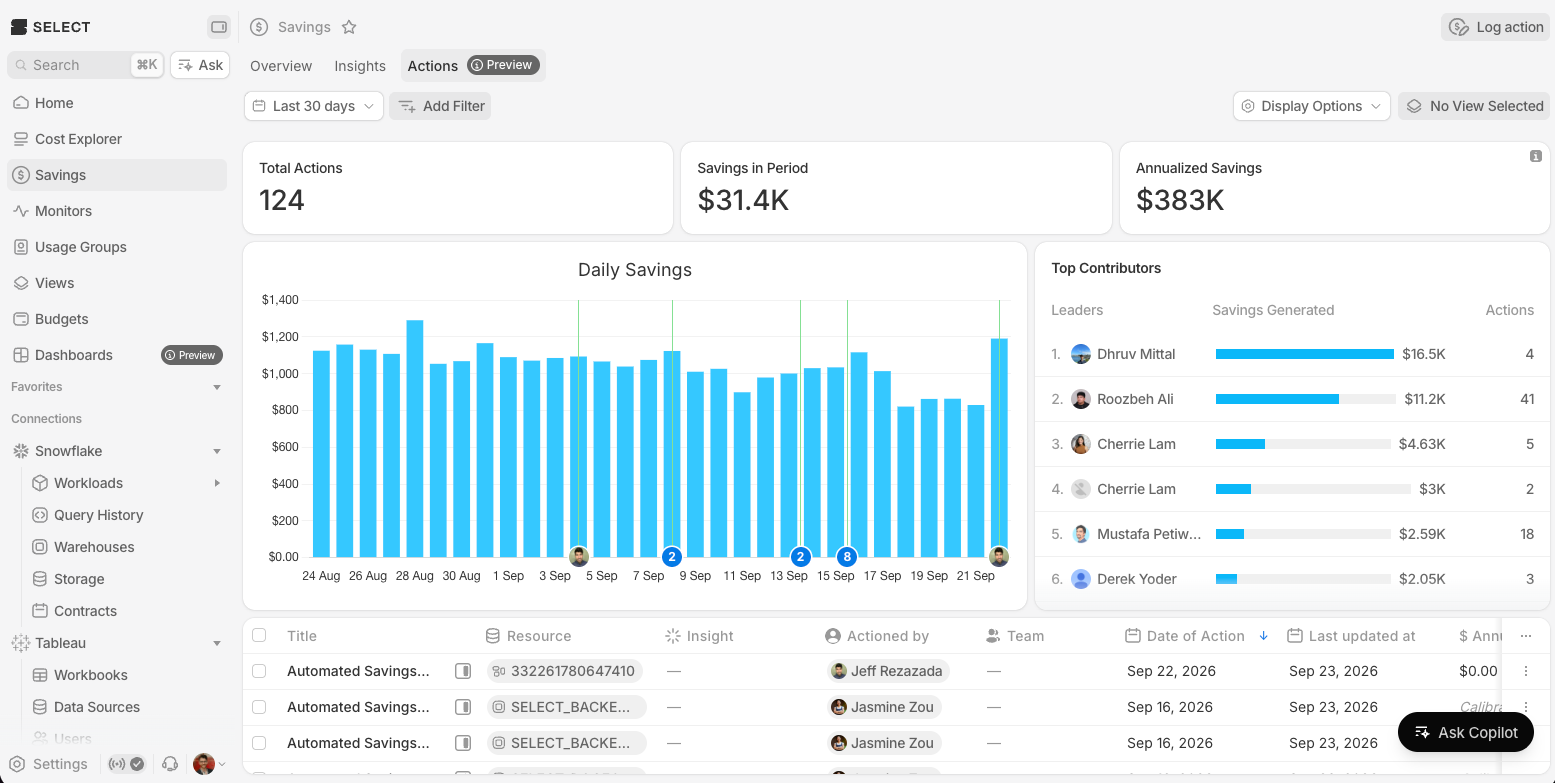
Task: Collapse the Tableau connection section
Action: 217,643
